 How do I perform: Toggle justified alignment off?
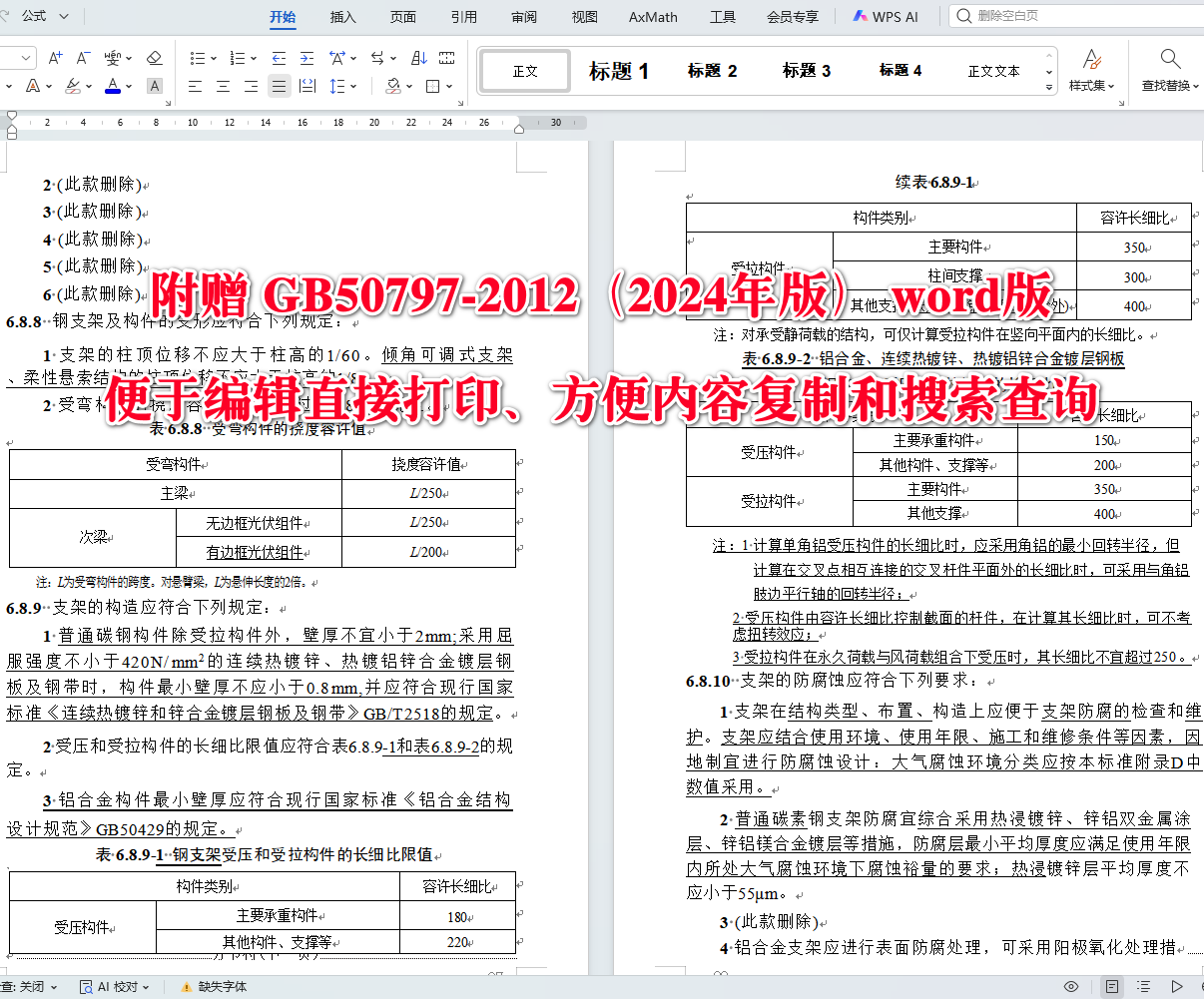click(279, 87)
